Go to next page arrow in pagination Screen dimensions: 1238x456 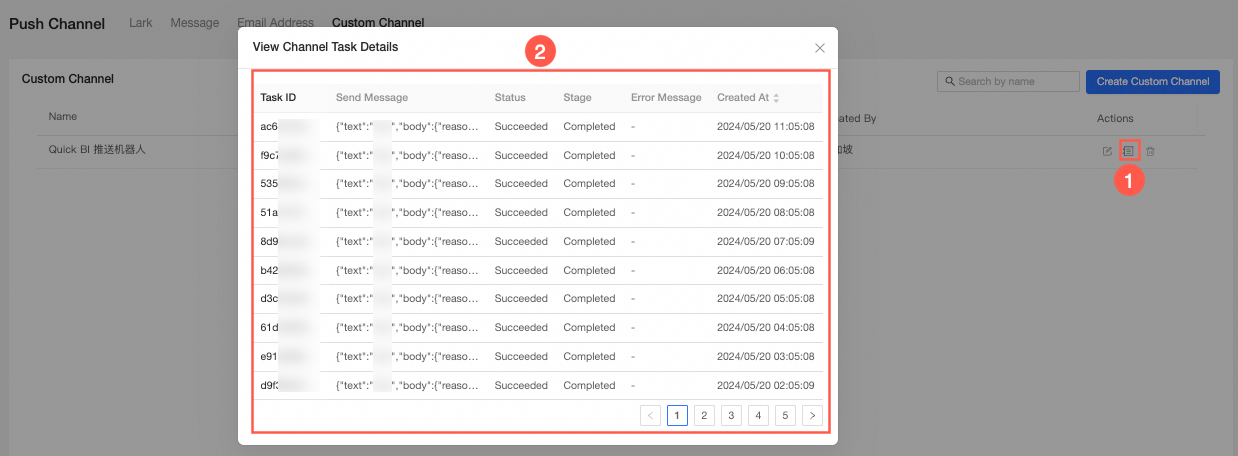click(x=812, y=415)
